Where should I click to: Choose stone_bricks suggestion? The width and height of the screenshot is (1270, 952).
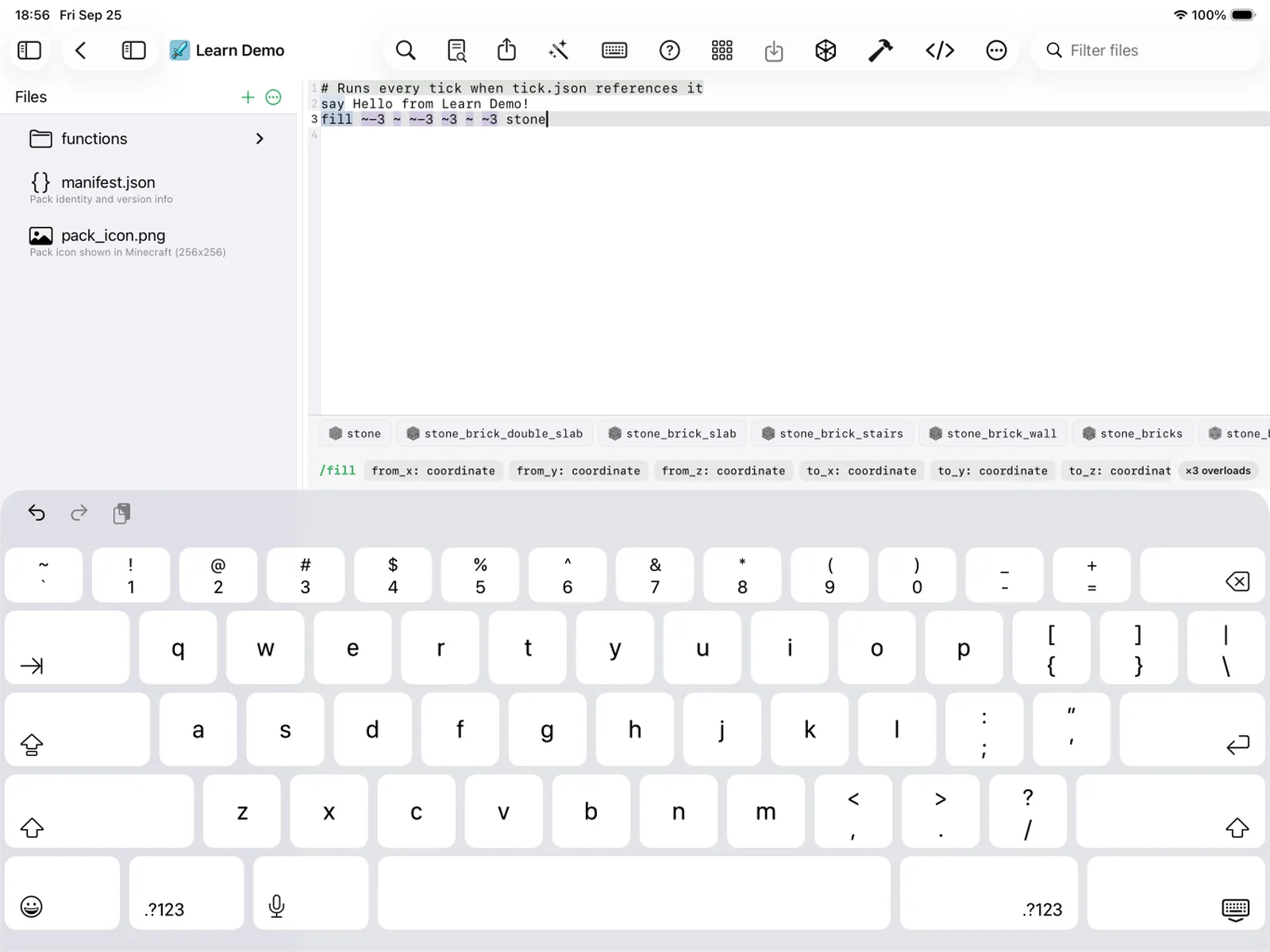[1133, 433]
